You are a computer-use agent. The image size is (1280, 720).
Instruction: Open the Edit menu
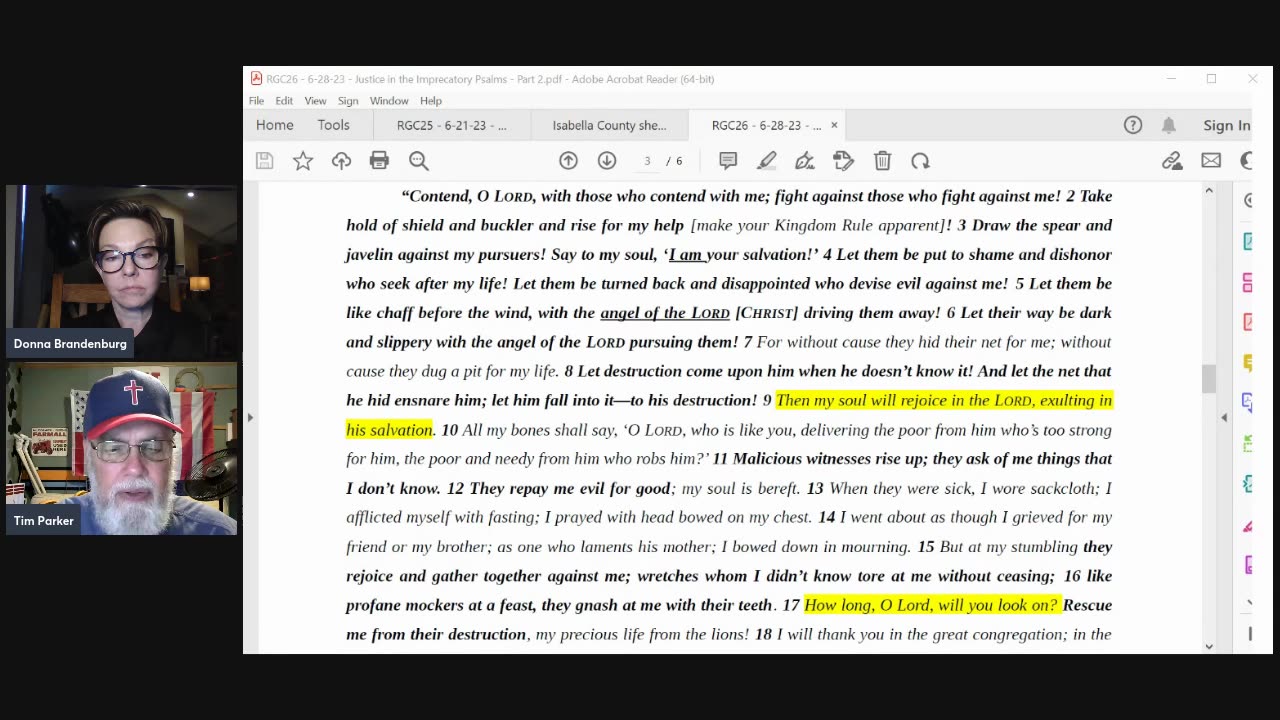[284, 101]
